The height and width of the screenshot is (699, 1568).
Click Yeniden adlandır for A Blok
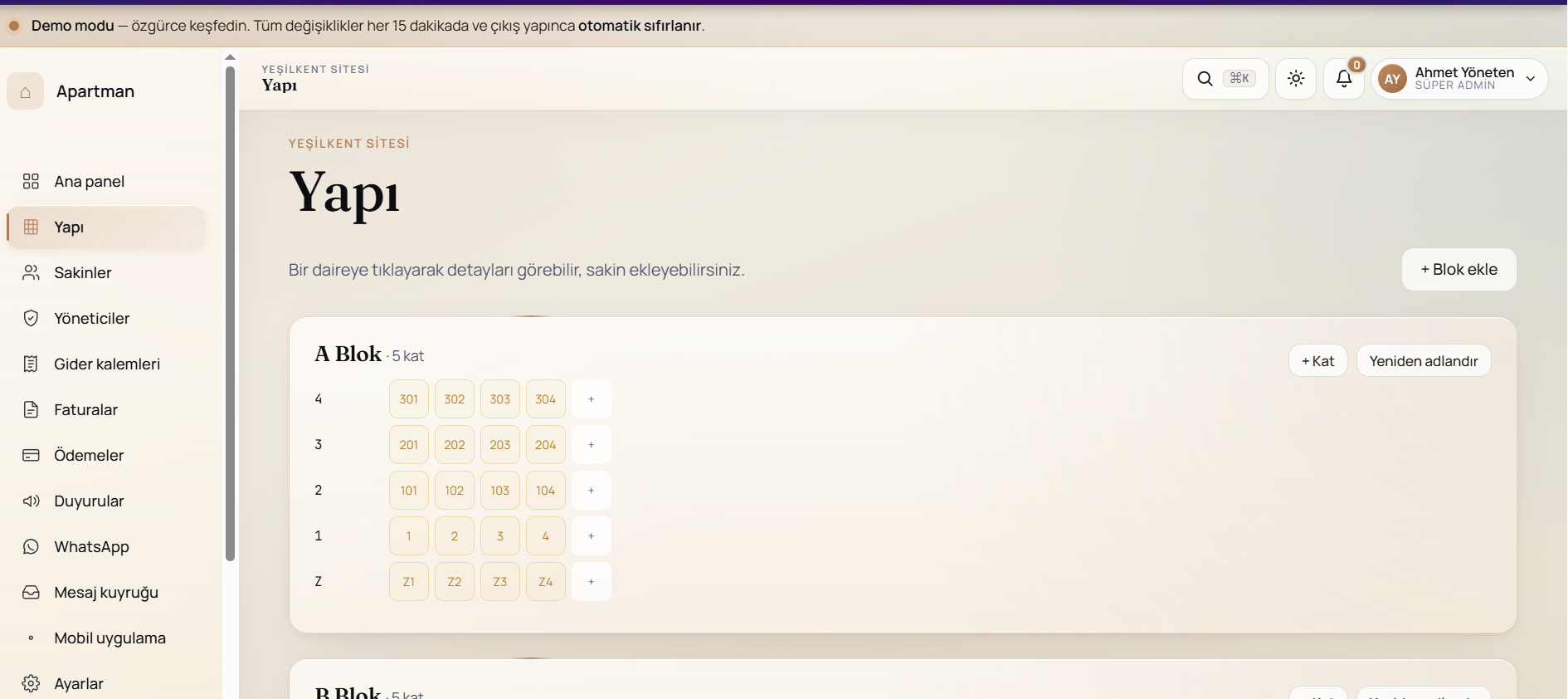tap(1424, 360)
